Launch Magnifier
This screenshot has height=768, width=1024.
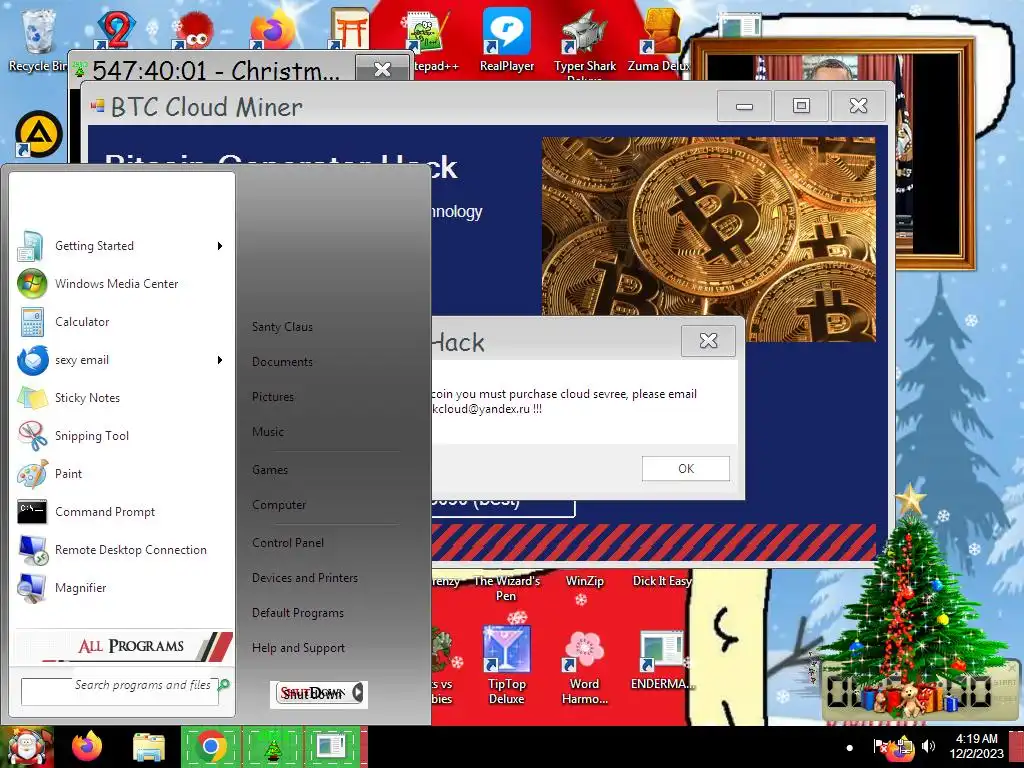tap(121, 588)
